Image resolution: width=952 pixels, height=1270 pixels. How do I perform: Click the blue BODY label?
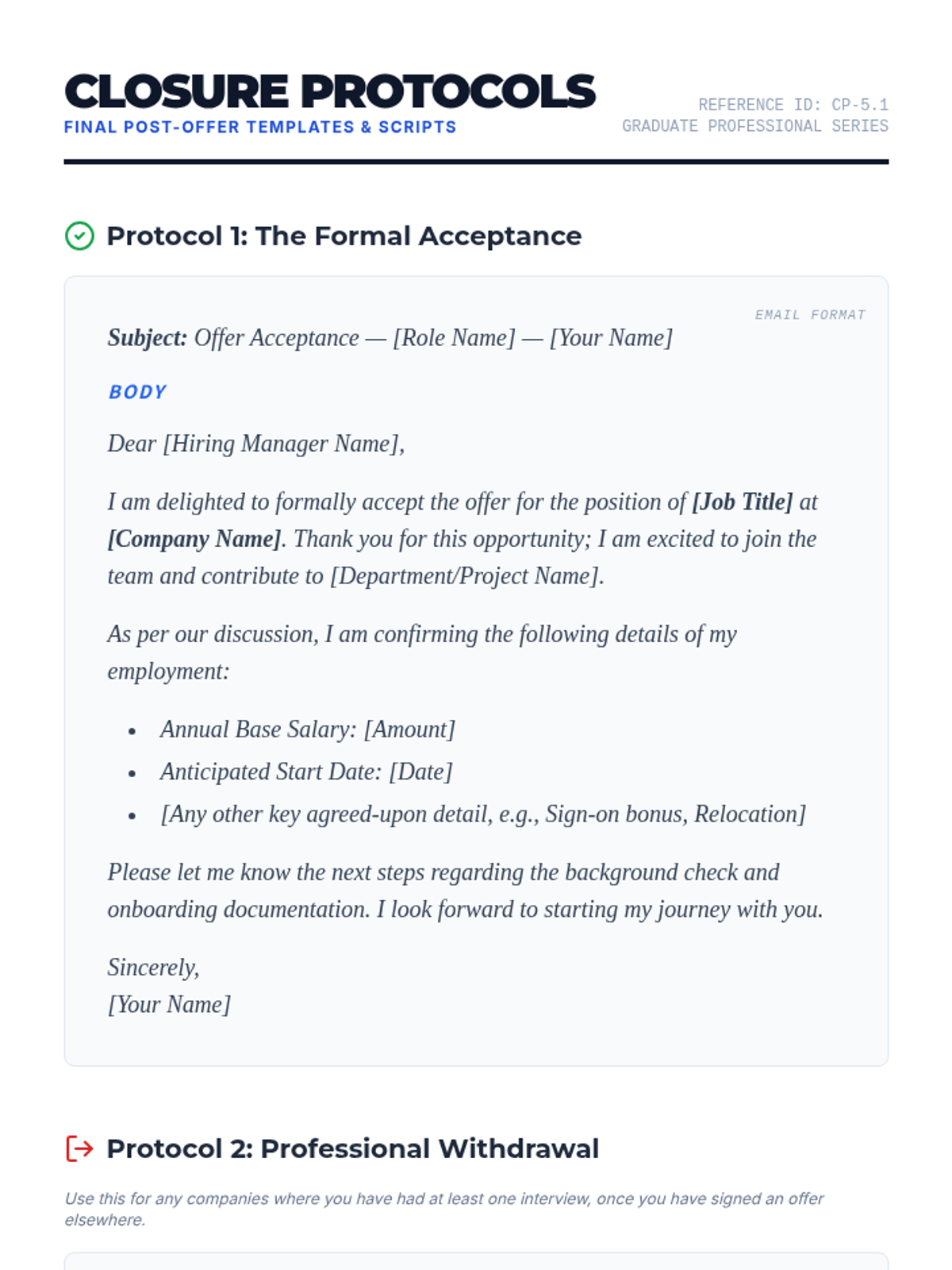(137, 392)
